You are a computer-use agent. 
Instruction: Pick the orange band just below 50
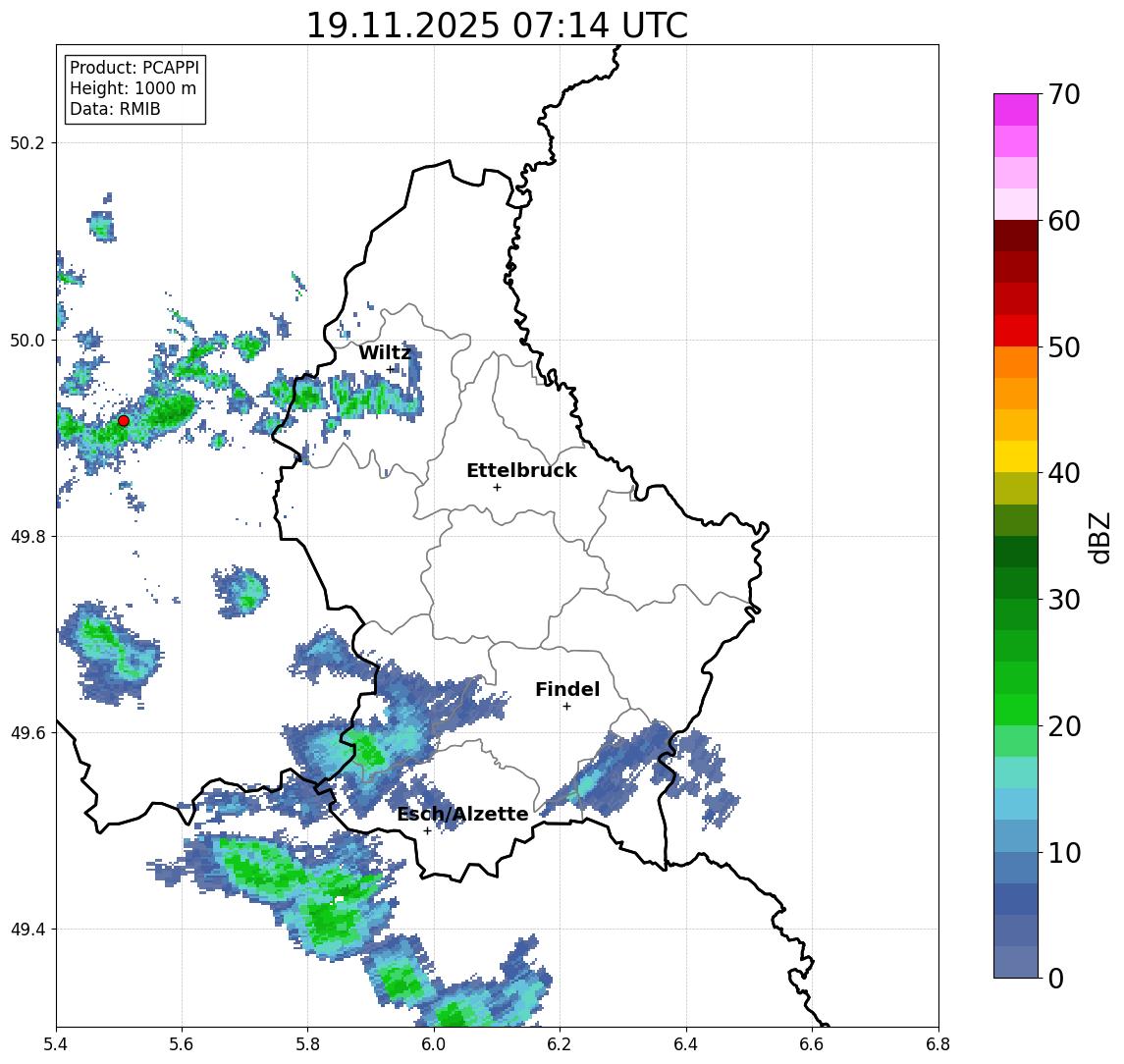(1016, 362)
